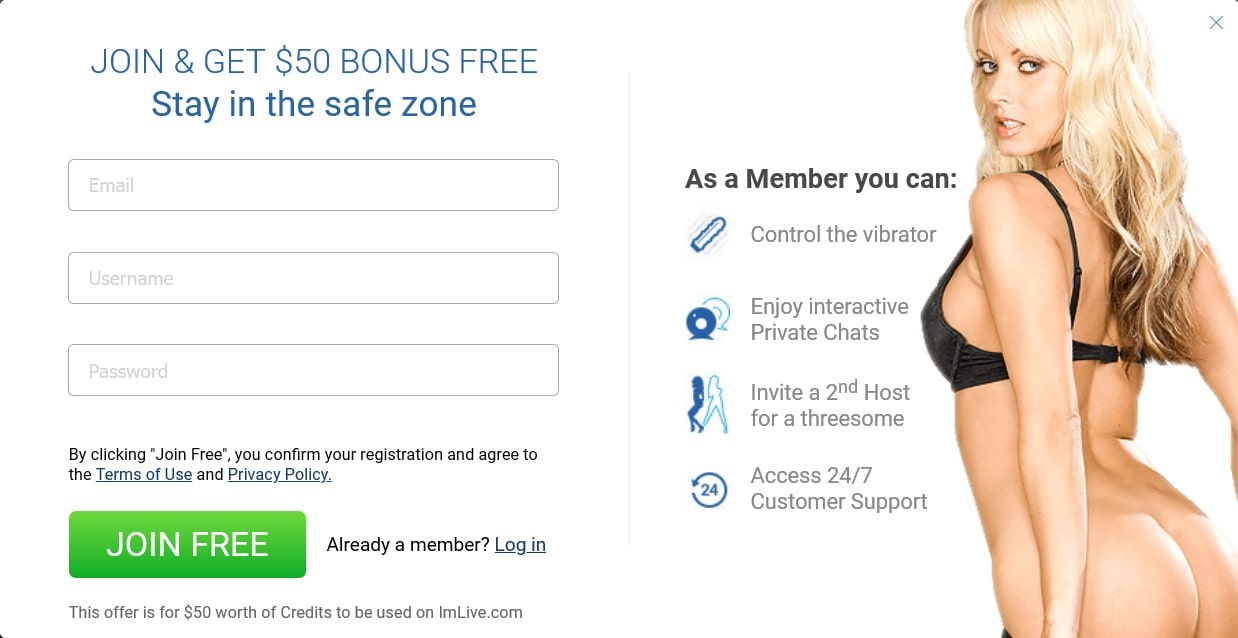Click the "Invite a 2nd Host" text
This screenshot has width=1238, height=638.
point(830,390)
